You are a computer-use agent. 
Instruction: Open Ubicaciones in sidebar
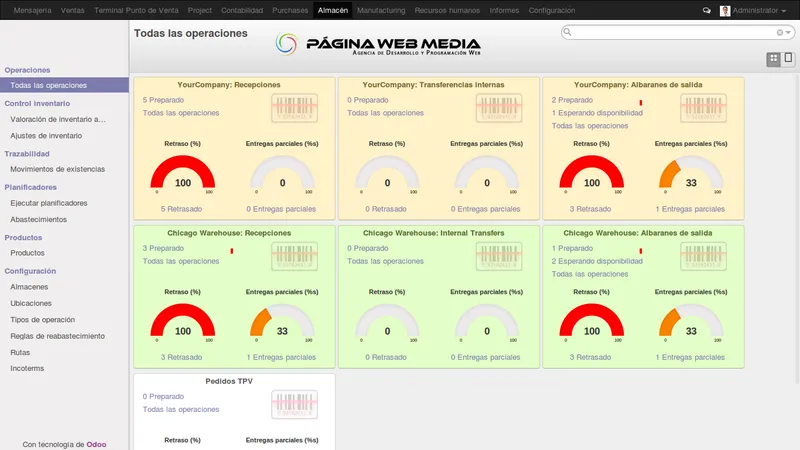[31, 303]
